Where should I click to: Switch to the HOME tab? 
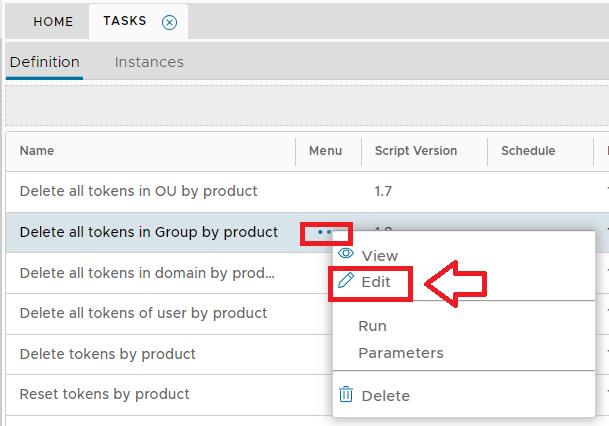coord(54,21)
